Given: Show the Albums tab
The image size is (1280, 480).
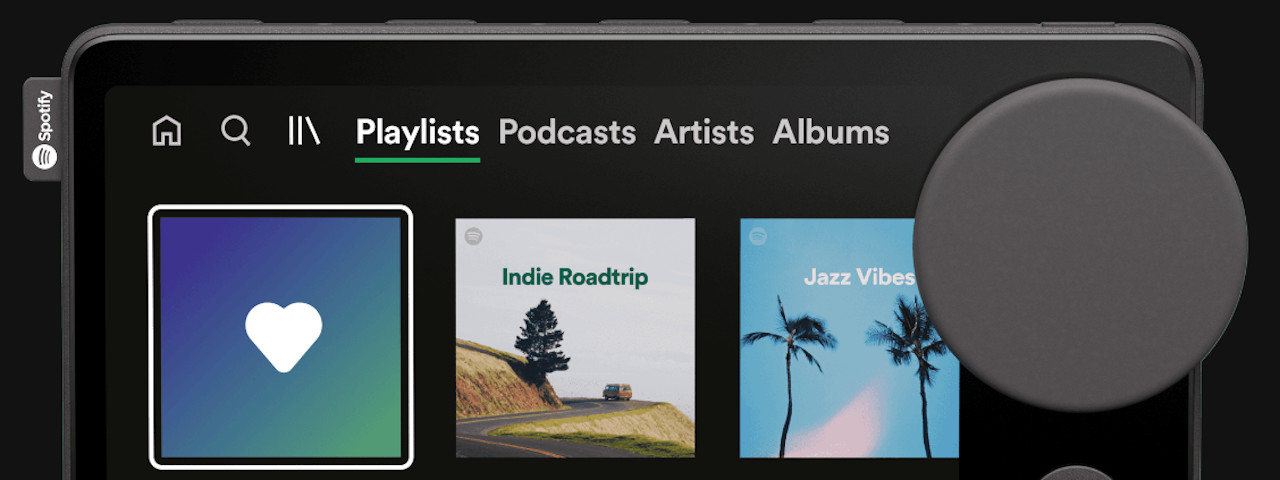Looking at the screenshot, I should tap(831, 132).
